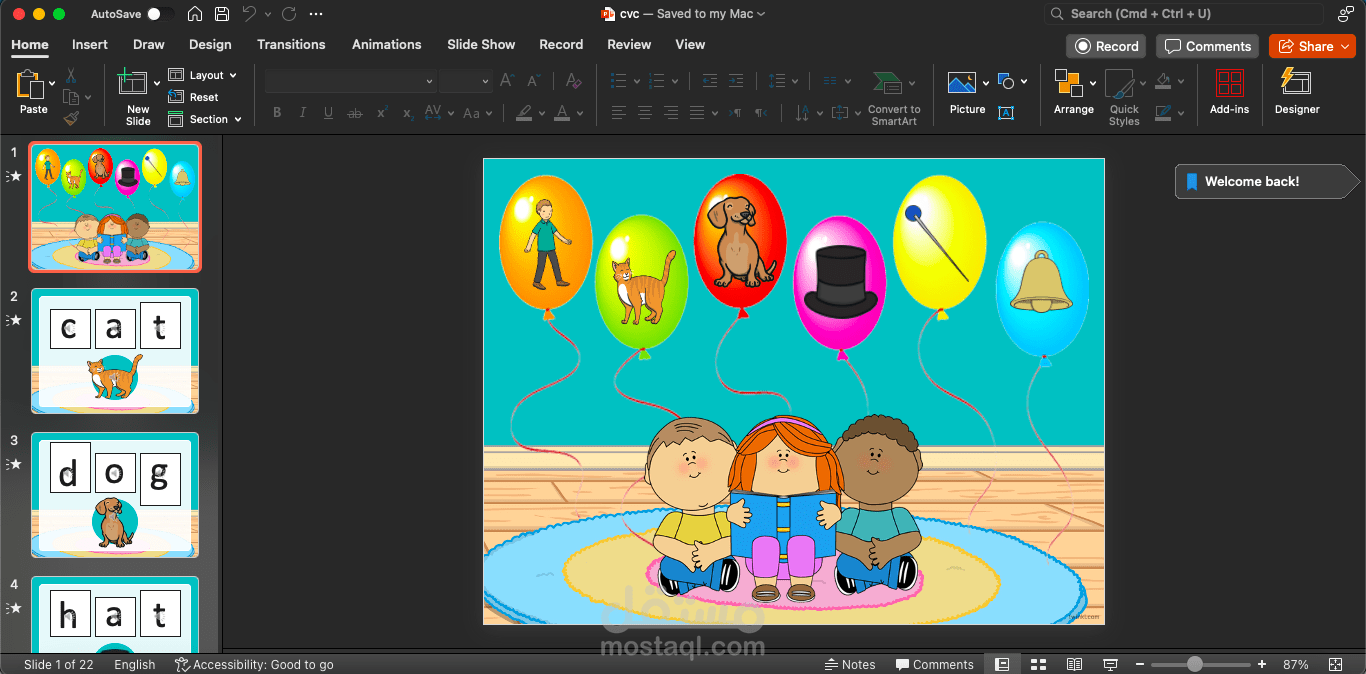Toggle Normal view button in status bar

(1002, 664)
